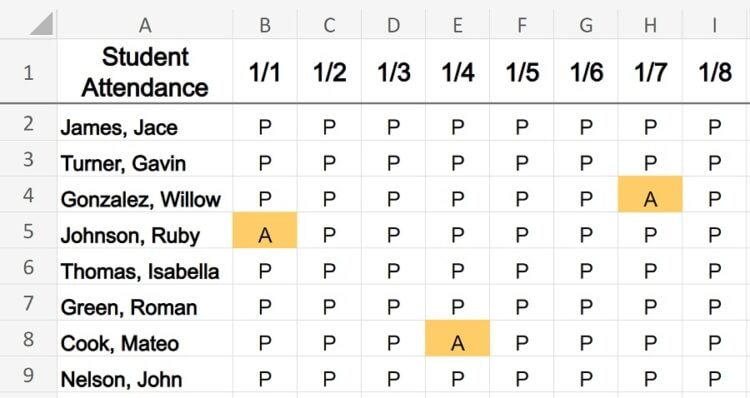Select row 1 header
The width and height of the screenshot is (750, 398).
click(28, 71)
